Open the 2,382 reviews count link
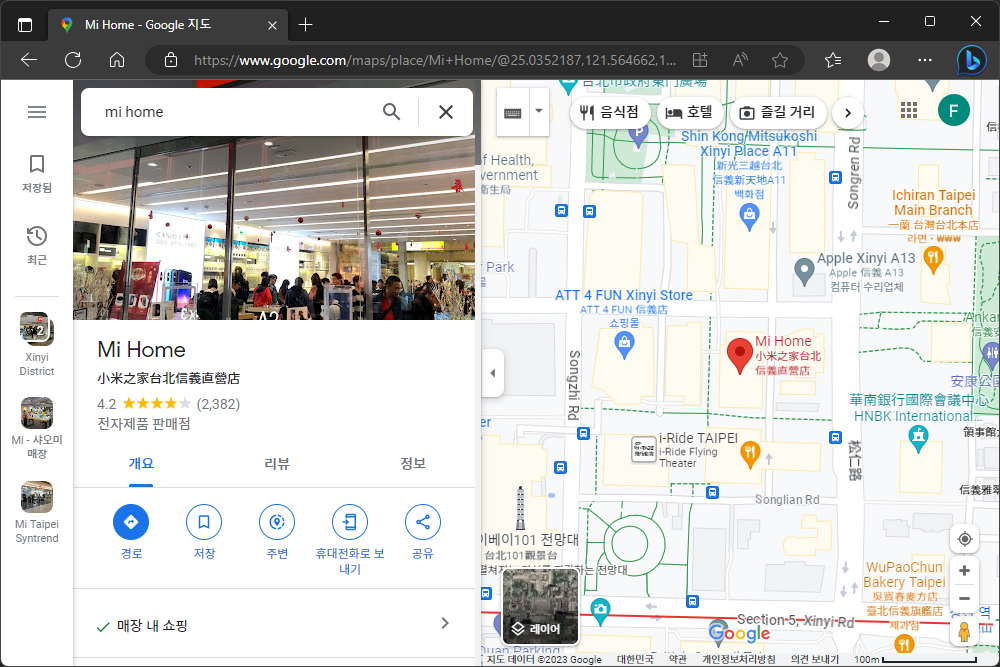 click(218, 404)
